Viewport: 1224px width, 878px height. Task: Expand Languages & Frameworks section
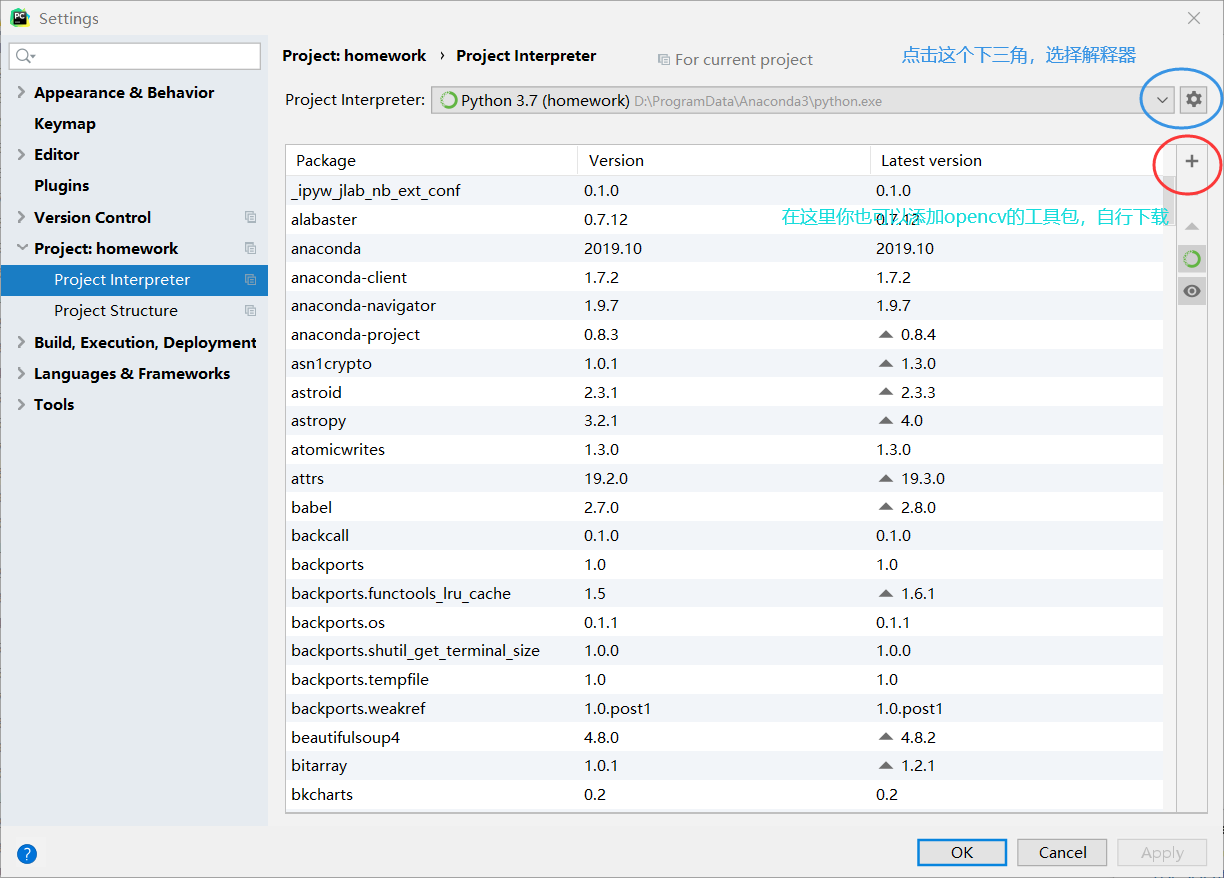click(x=22, y=373)
